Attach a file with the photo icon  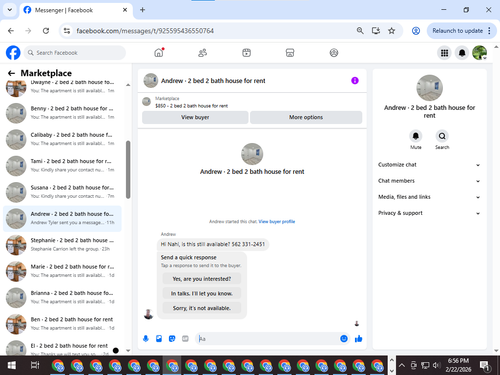(x=159, y=339)
